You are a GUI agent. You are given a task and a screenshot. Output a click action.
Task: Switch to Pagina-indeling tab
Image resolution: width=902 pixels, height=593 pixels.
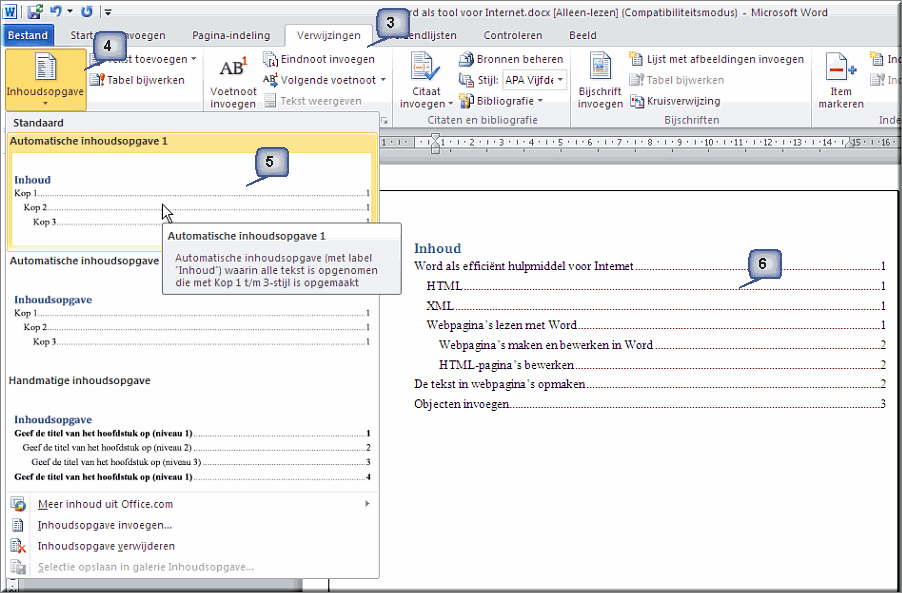[231, 35]
